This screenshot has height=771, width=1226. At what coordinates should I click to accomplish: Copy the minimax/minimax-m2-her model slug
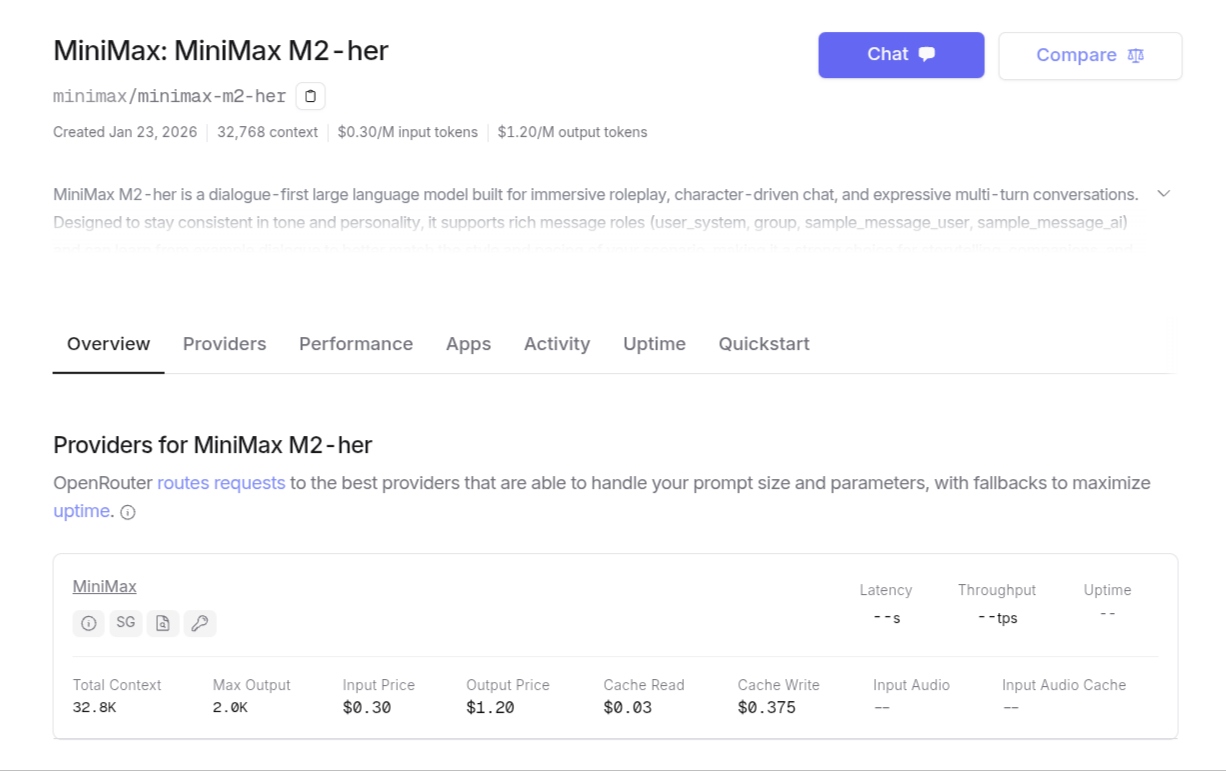310,96
